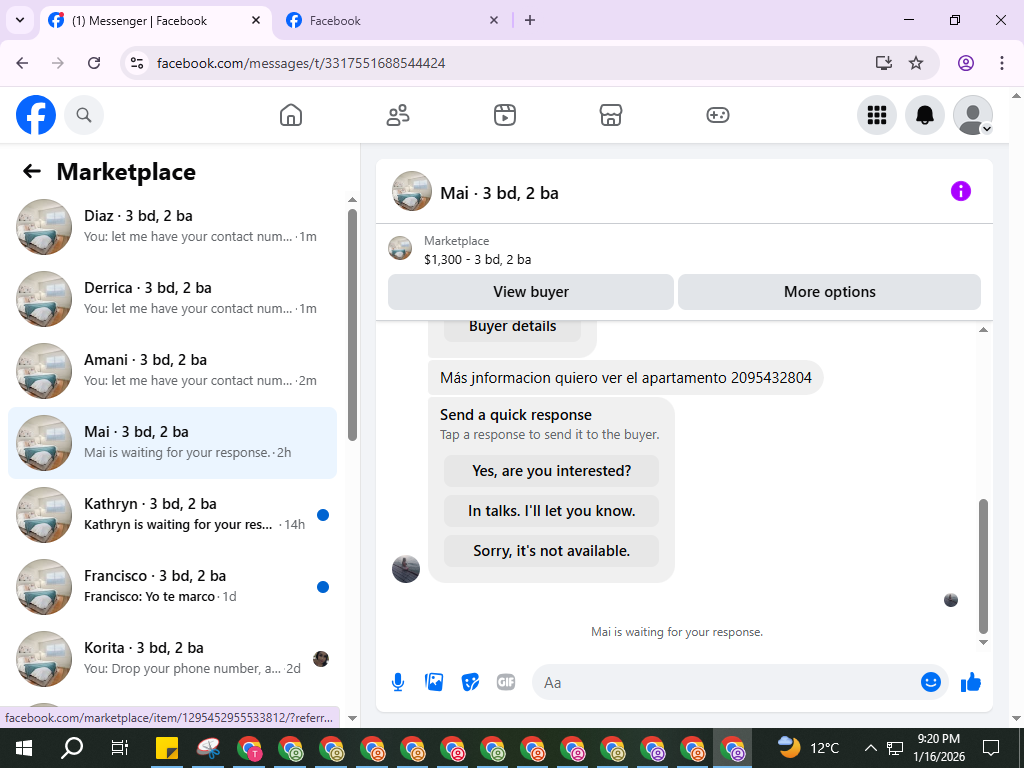Screen dimensions: 1024x768
Task: Open the emoji smiley picker
Action: point(931,682)
